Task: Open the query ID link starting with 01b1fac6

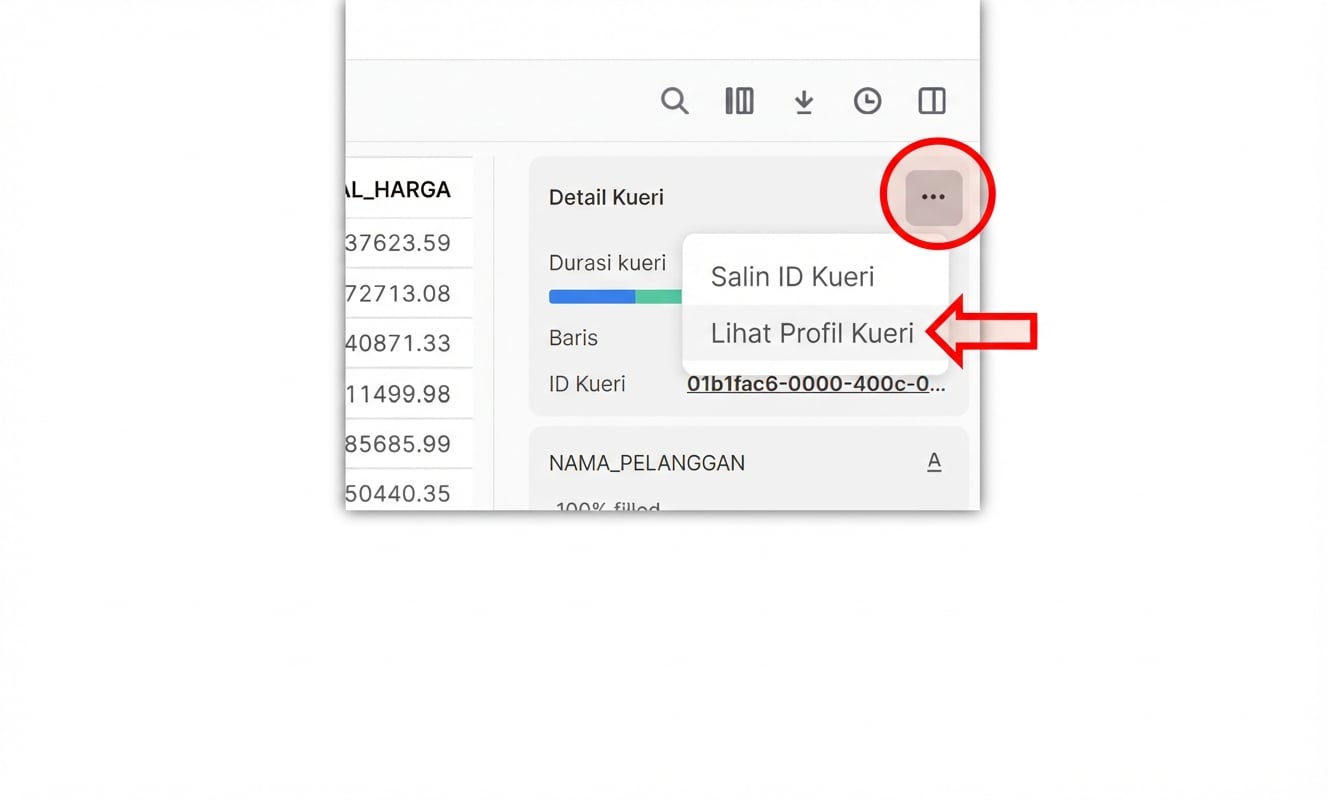Action: (x=815, y=383)
